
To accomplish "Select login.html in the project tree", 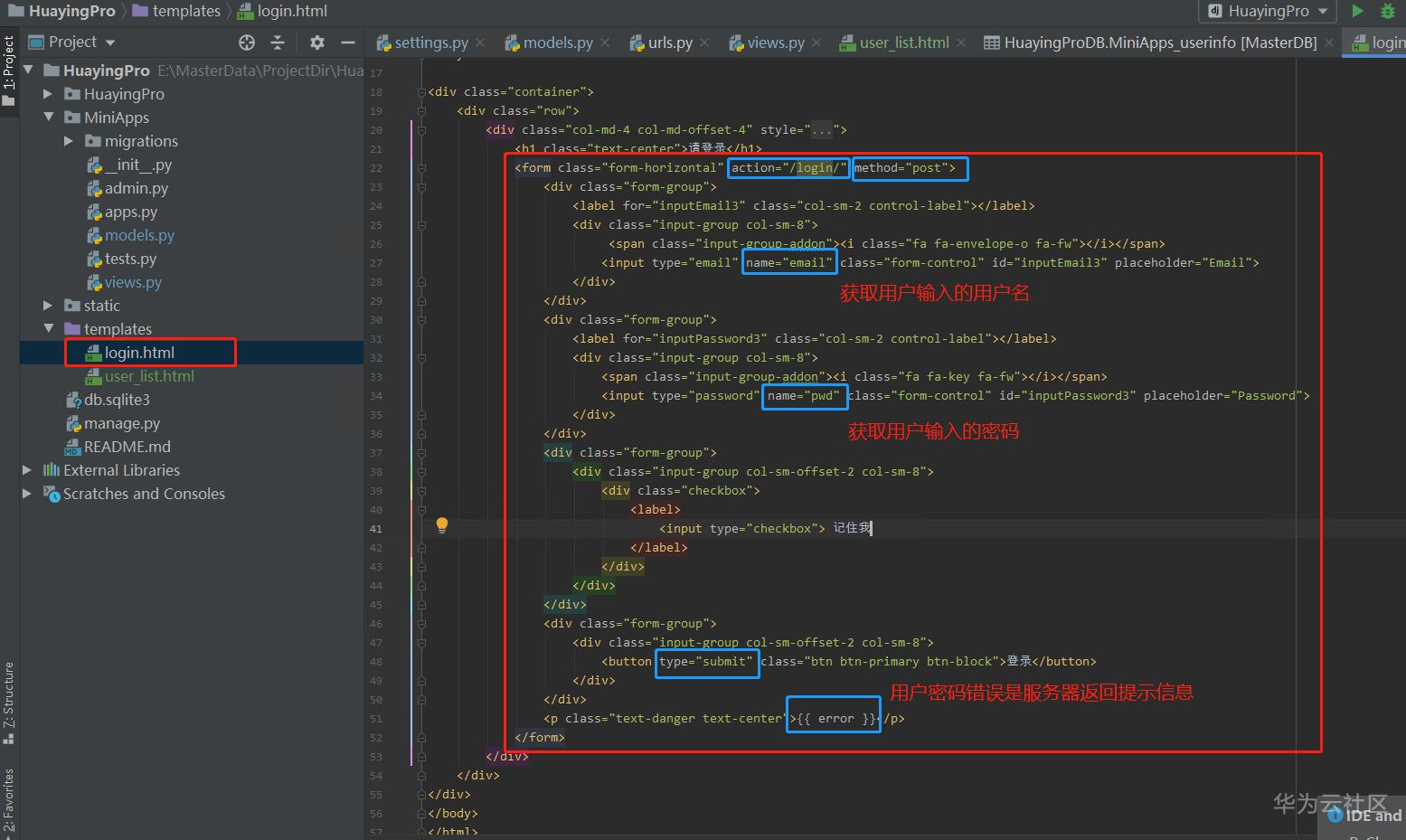I will (x=139, y=353).
